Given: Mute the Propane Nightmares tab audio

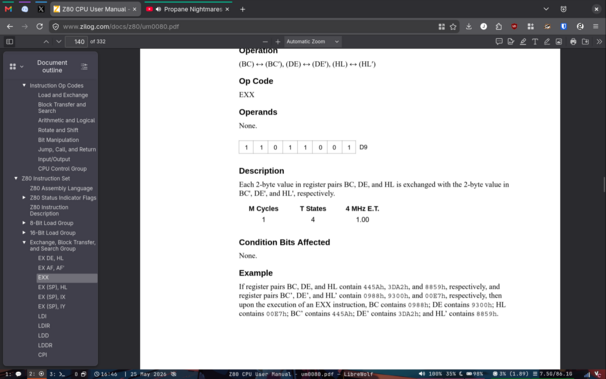Looking at the screenshot, I should 158,9.
